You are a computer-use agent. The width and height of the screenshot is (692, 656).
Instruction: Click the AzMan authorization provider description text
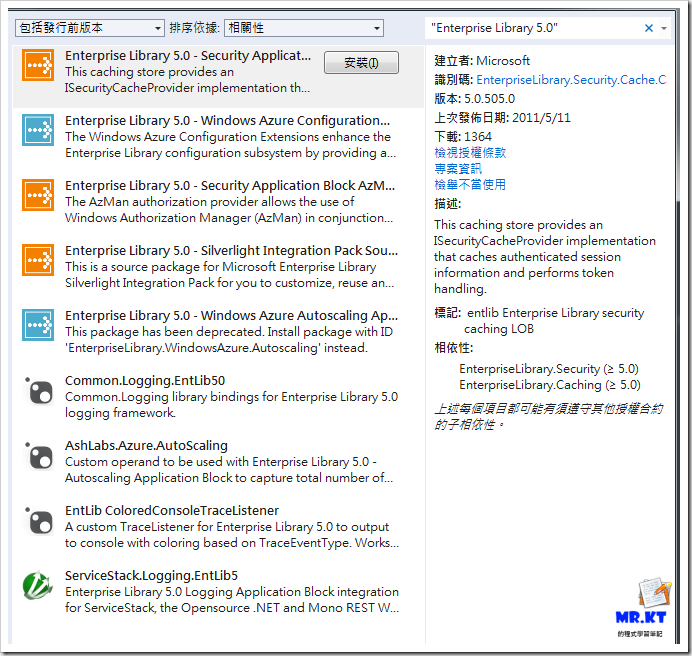[x=229, y=210]
